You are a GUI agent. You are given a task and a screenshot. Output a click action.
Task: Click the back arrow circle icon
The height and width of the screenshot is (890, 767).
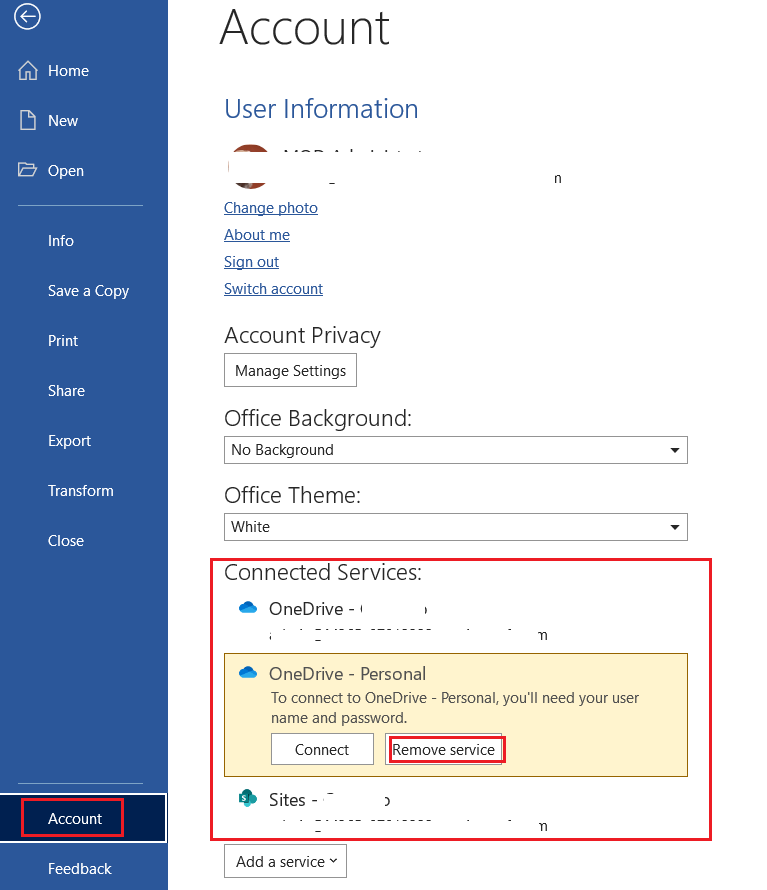(27, 16)
